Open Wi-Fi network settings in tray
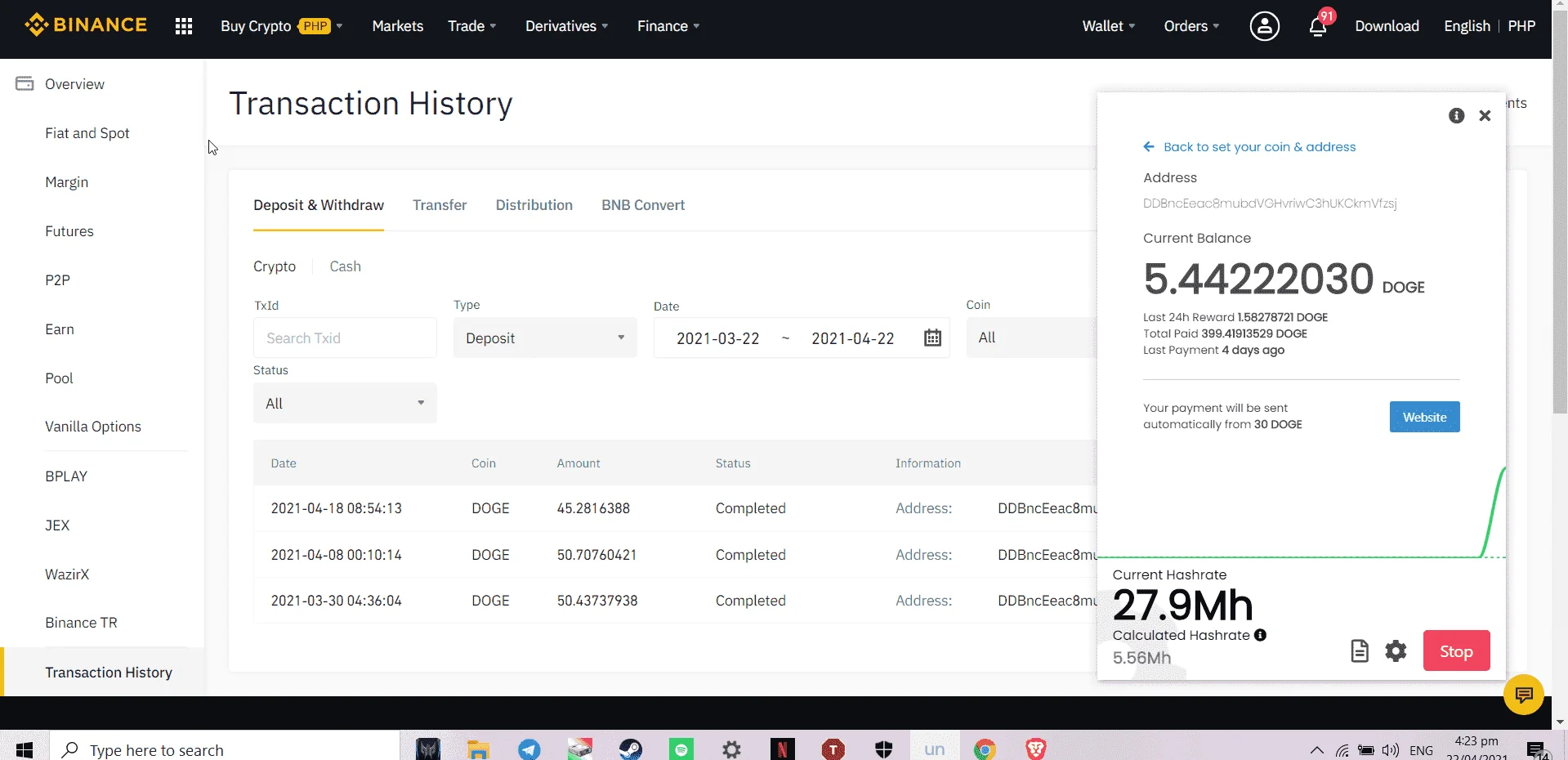The width and height of the screenshot is (1568, 760). (x=1342, y=750)
